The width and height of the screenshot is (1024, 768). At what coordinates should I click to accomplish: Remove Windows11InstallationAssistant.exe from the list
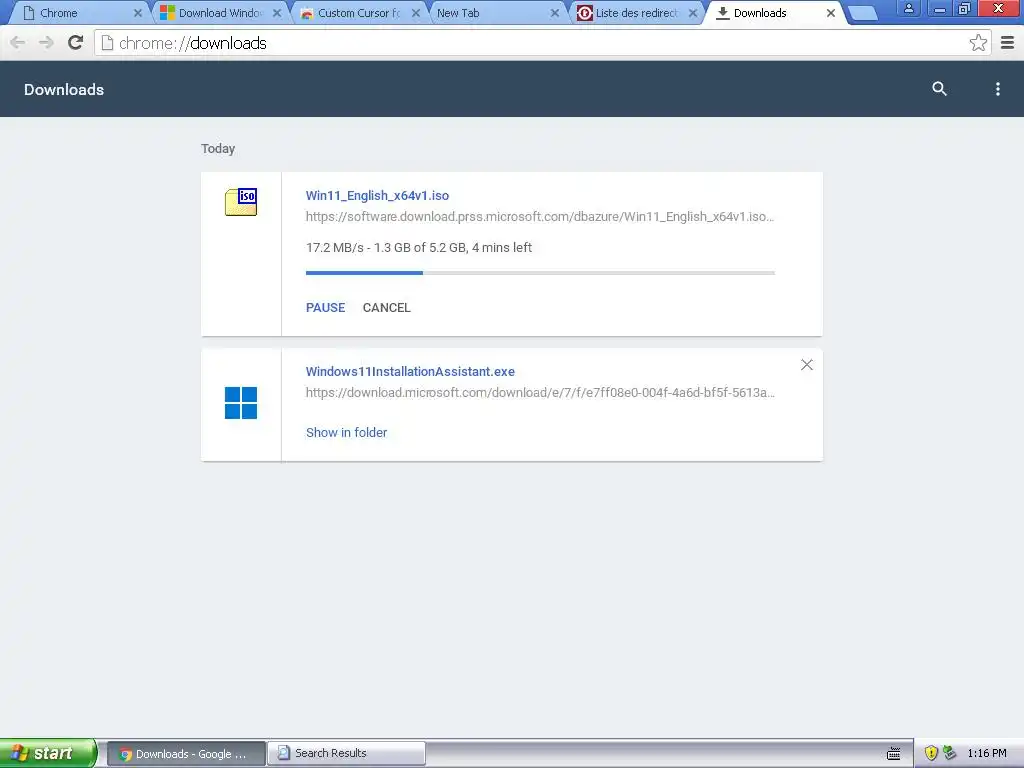click(x=807, y=365)
